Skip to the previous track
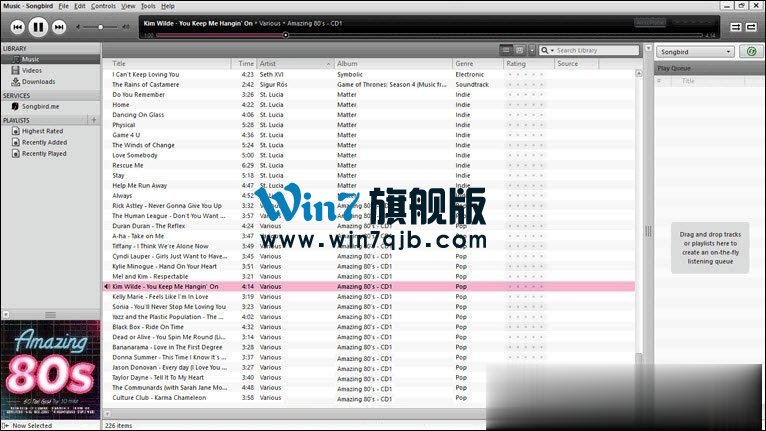This screenshot has height=431, width=766. pos(17,27)
